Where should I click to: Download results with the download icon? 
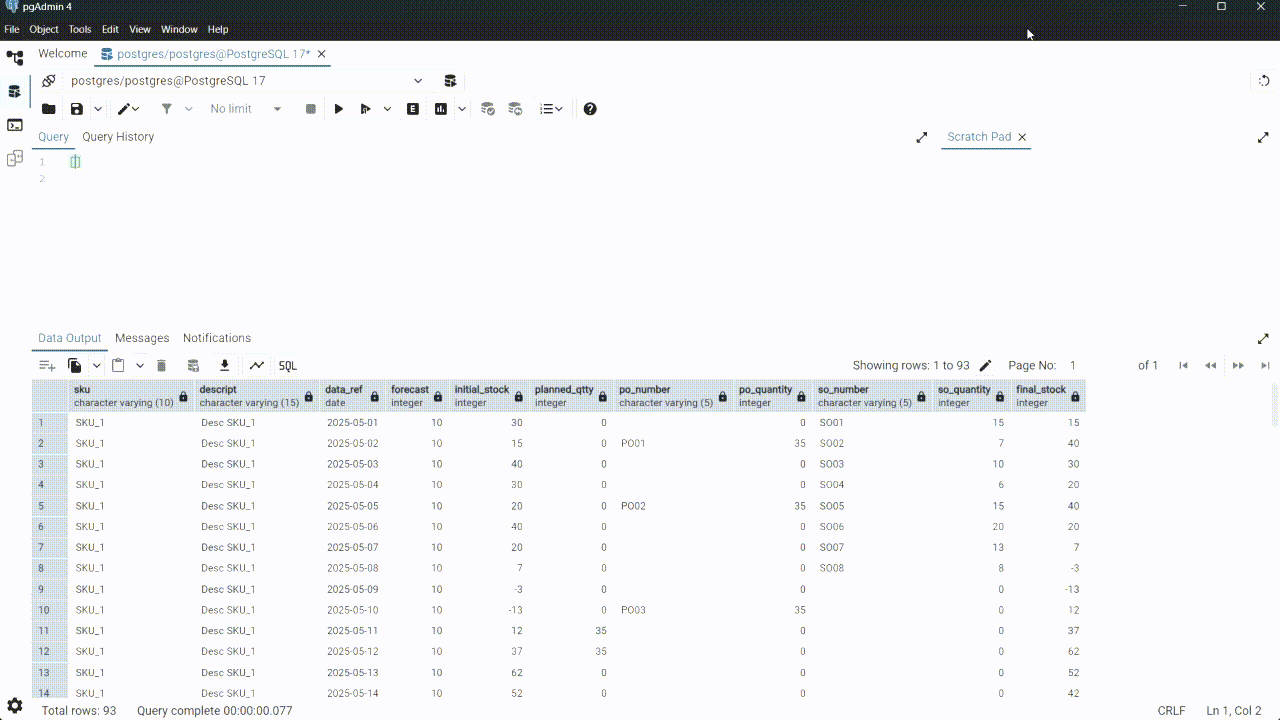[x=224, y=366]
